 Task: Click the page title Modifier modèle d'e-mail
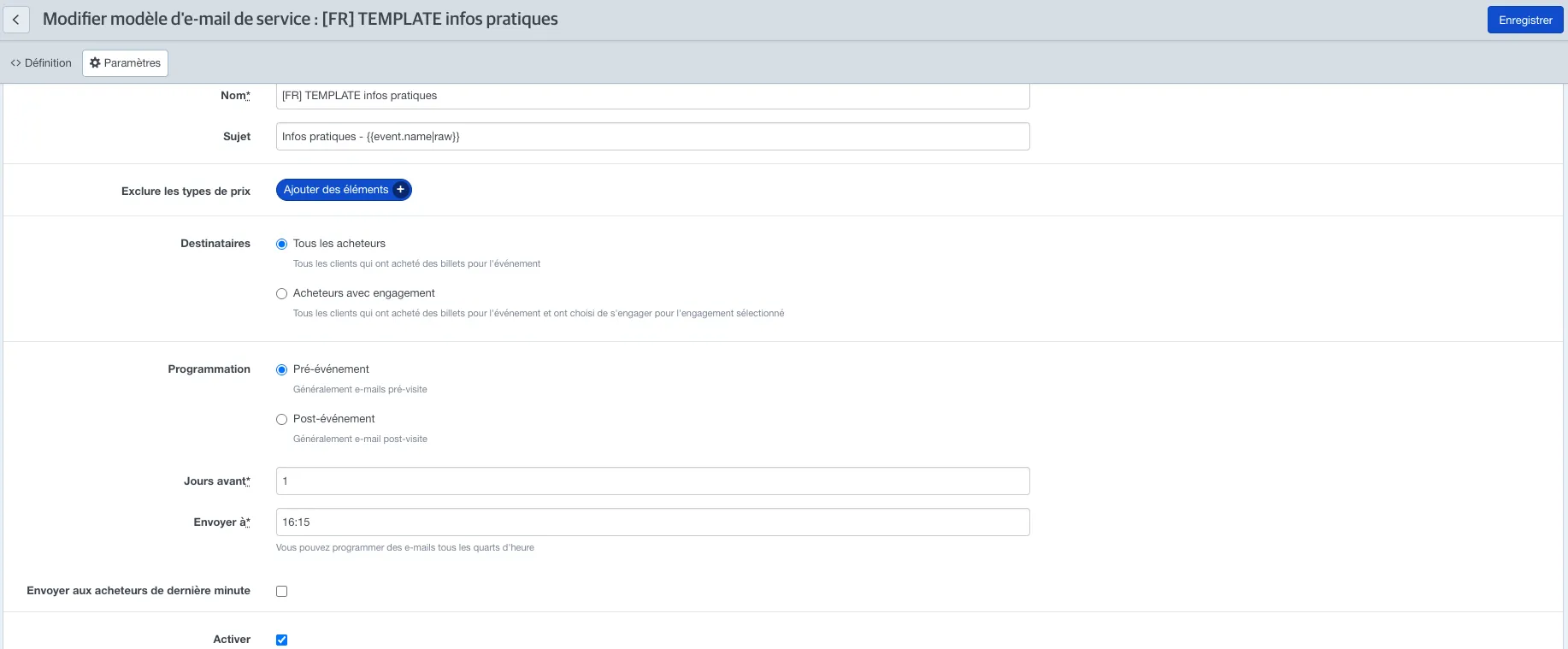tap(300, 19)
